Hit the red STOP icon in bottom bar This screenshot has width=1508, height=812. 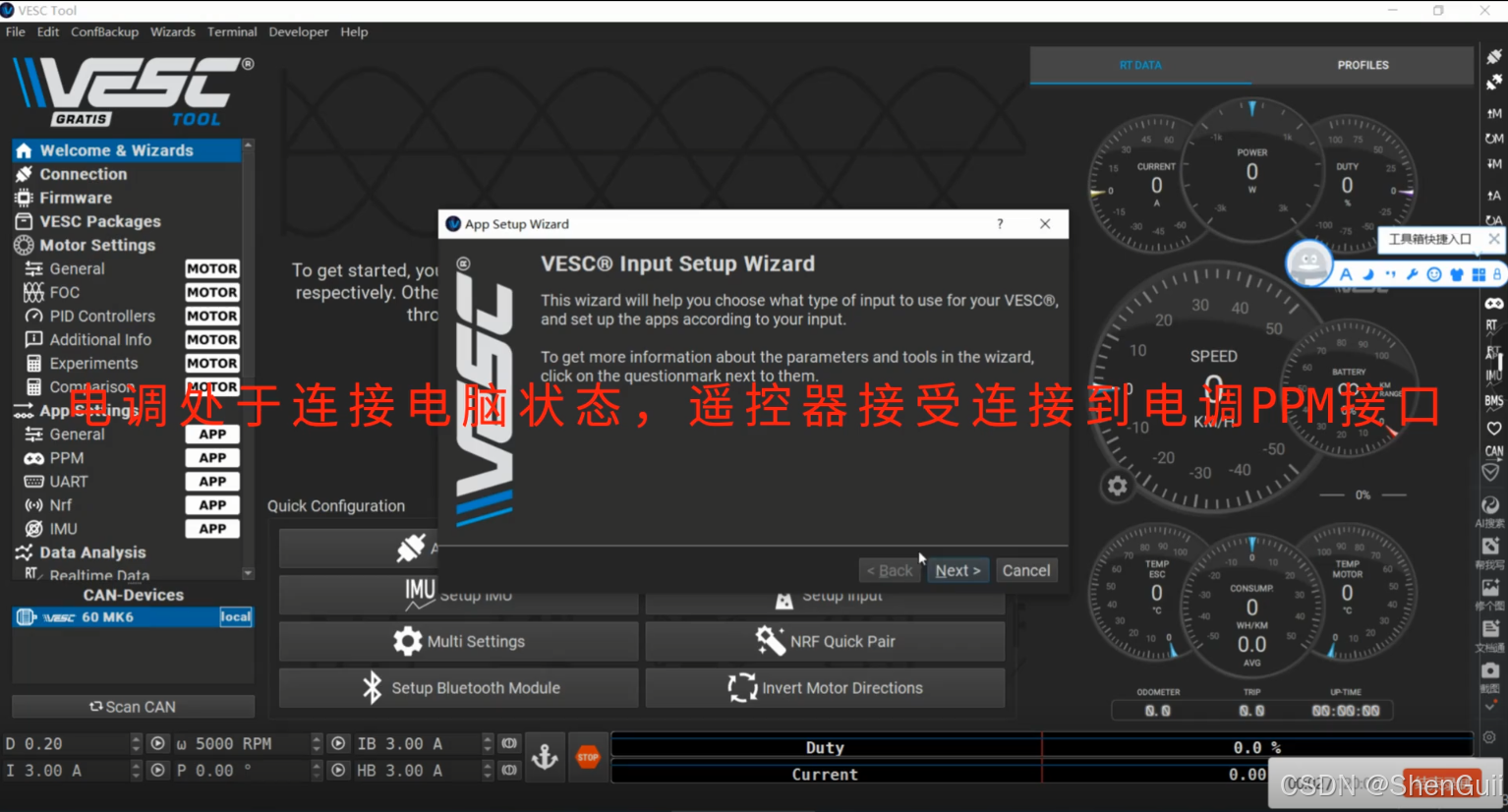pyautogui.click(x=588, y=757)
